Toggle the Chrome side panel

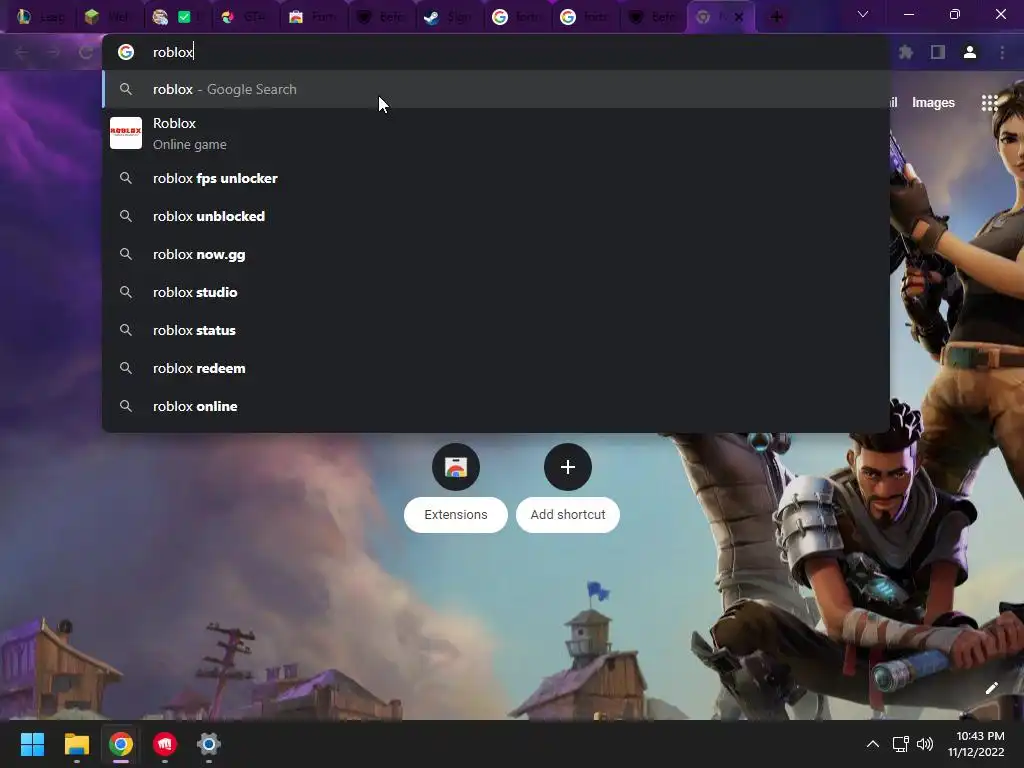pos(938,52)
